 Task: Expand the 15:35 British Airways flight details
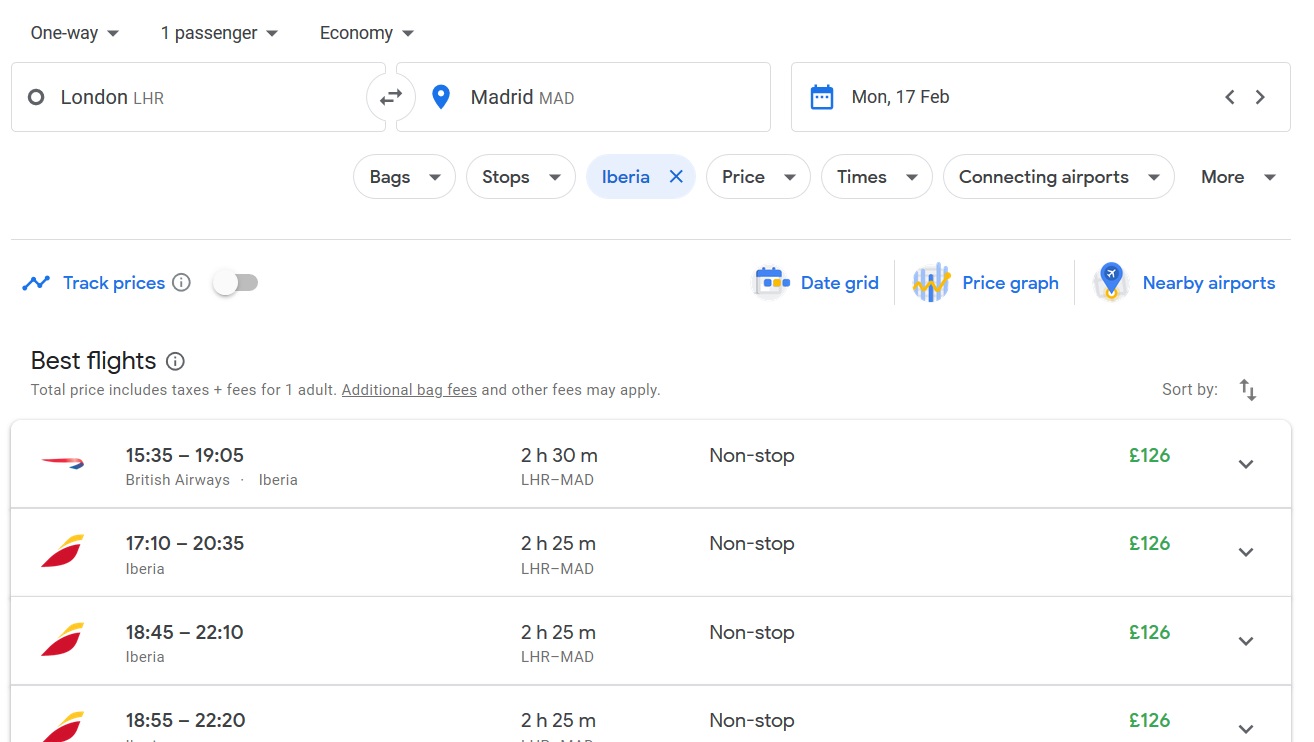(x=1245, y=464)
